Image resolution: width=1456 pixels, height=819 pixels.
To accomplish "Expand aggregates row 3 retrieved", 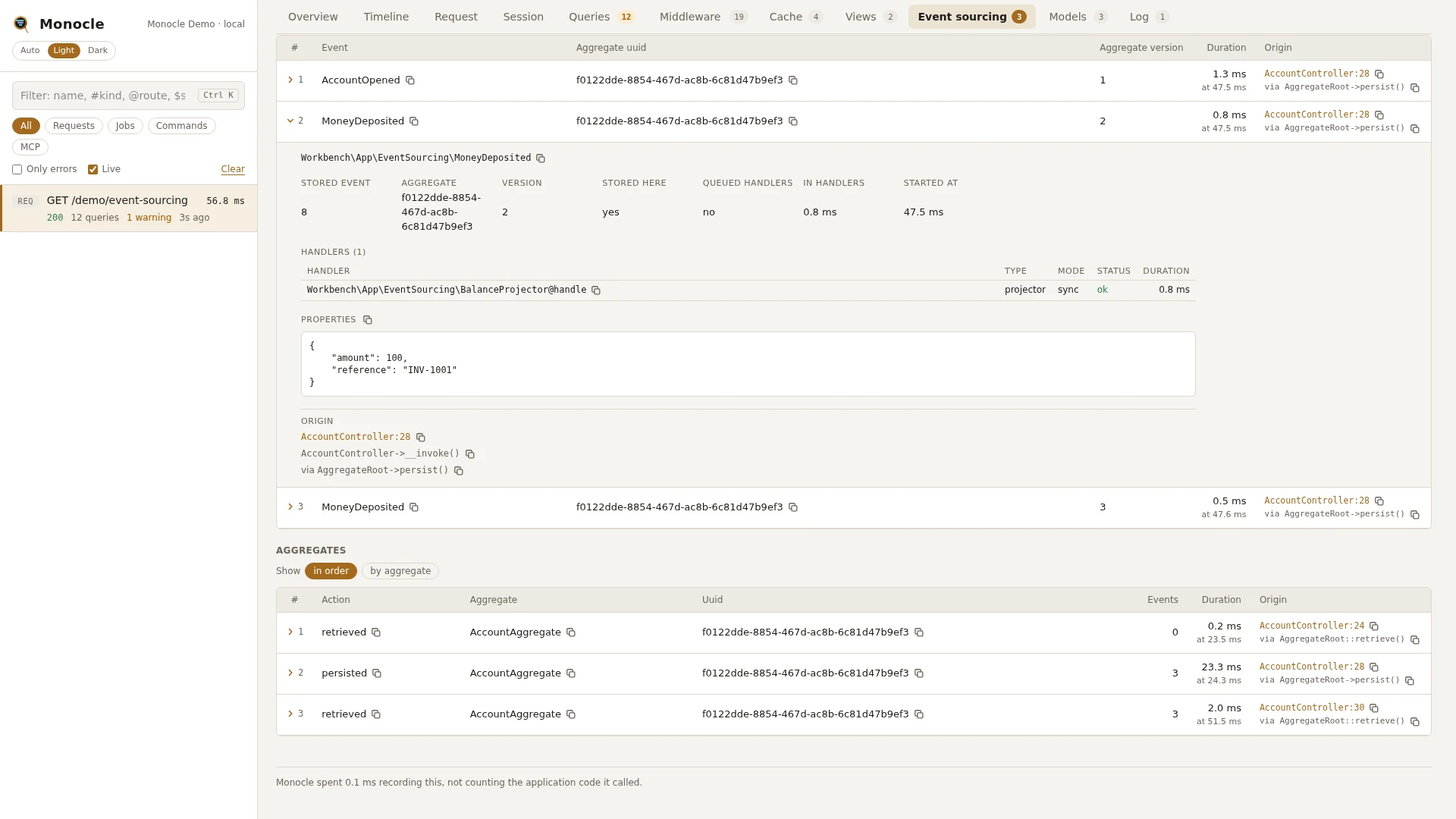I will click(x=290, y=714).
